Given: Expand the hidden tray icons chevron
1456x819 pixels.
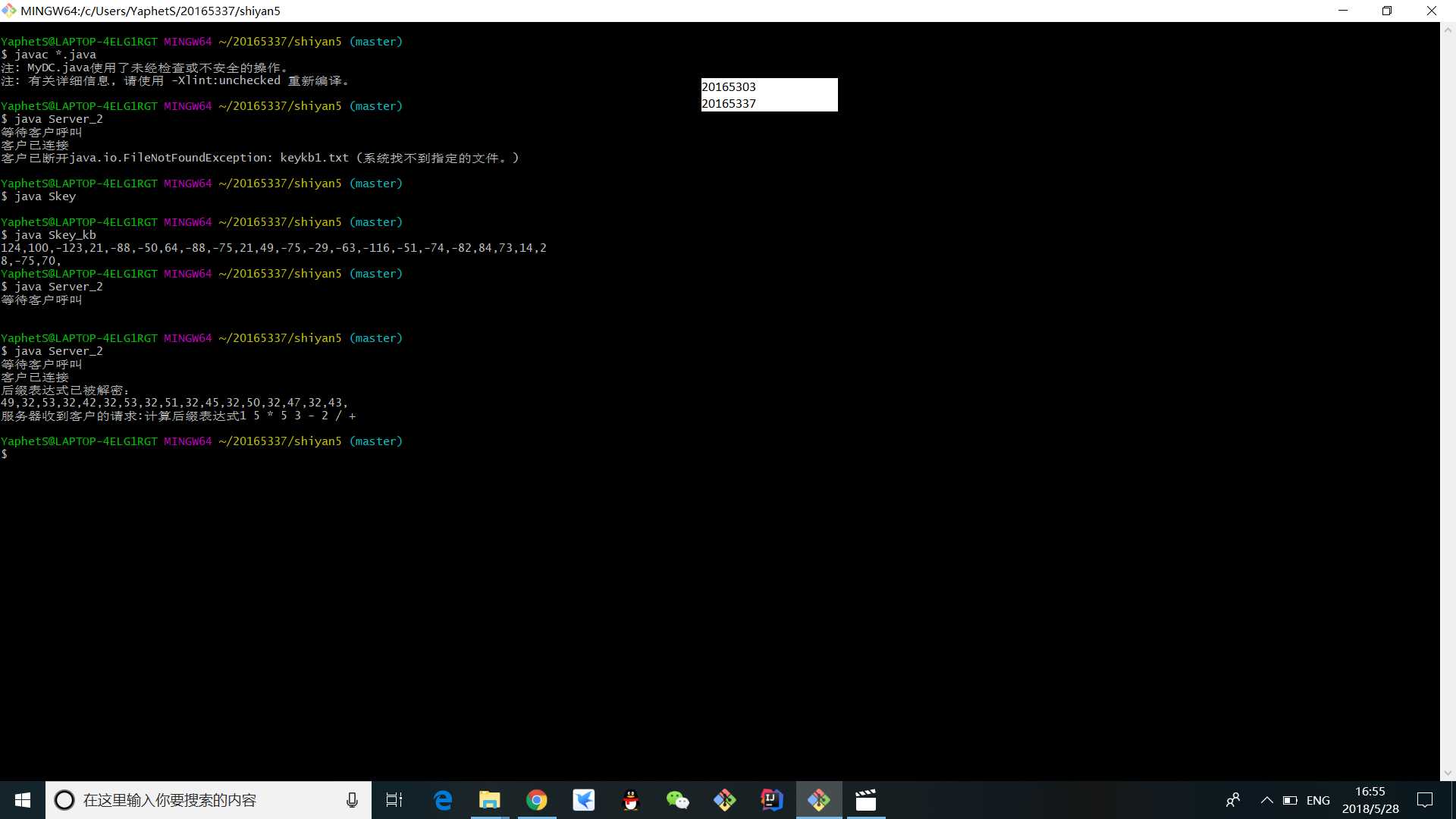Looking at the screenshot, I should tap(1266, 800).
